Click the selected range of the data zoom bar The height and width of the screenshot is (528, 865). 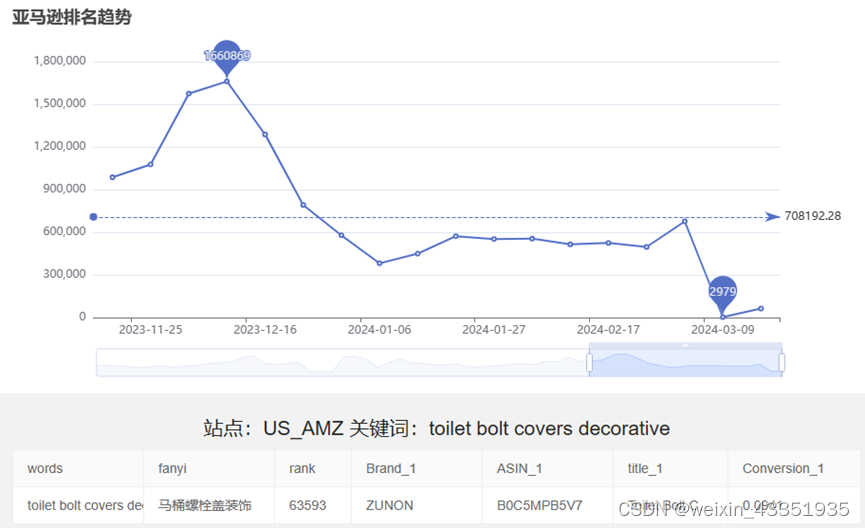pos(686,362)
